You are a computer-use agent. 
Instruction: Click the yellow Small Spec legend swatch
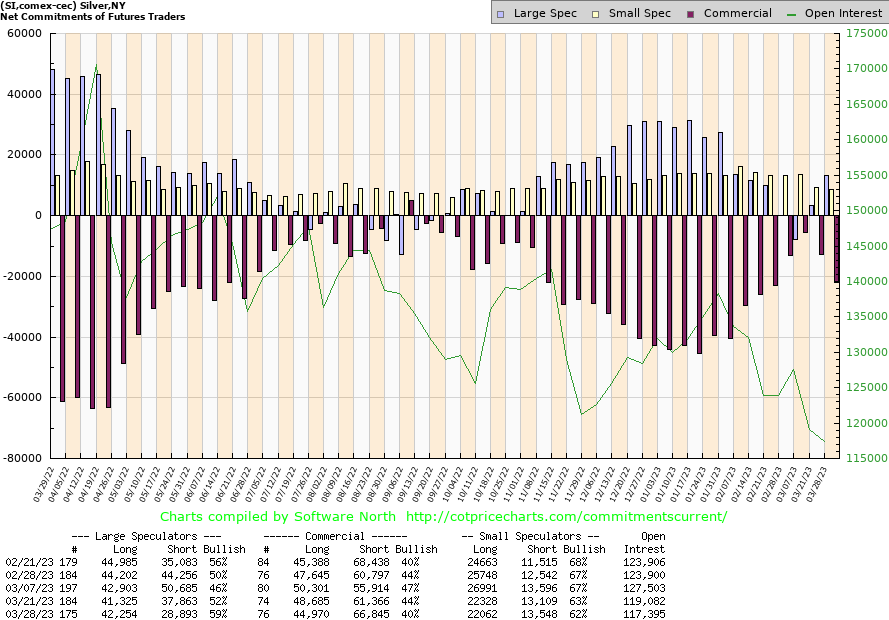pos(597,13)
